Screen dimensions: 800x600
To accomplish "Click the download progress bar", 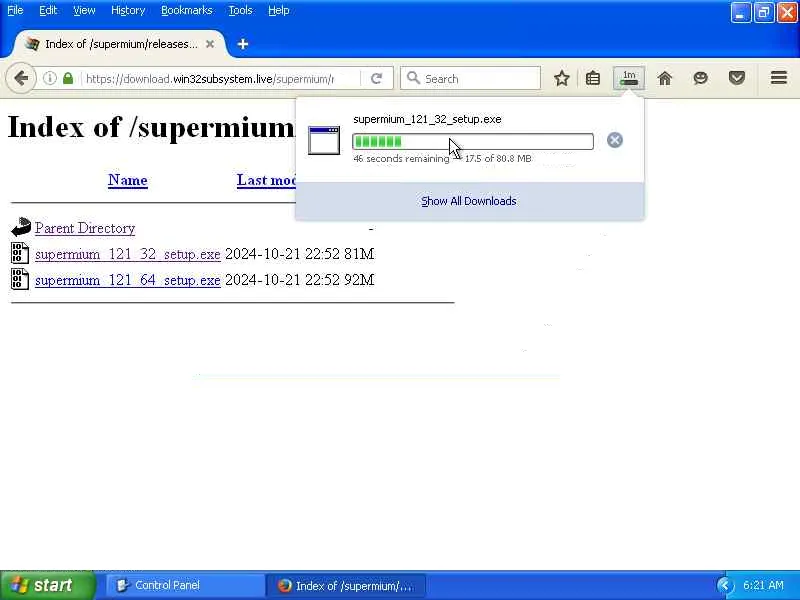I will click(473, 141).
